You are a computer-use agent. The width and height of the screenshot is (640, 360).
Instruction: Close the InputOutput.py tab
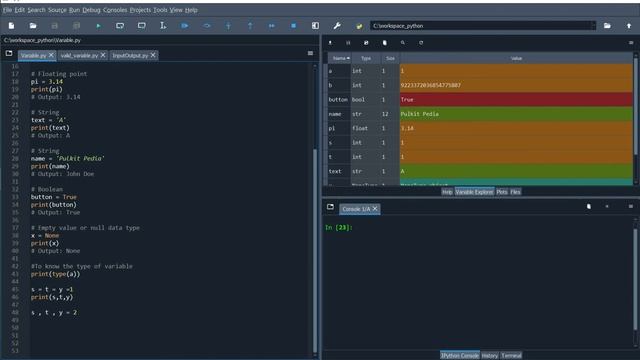[x=153, y=55]
